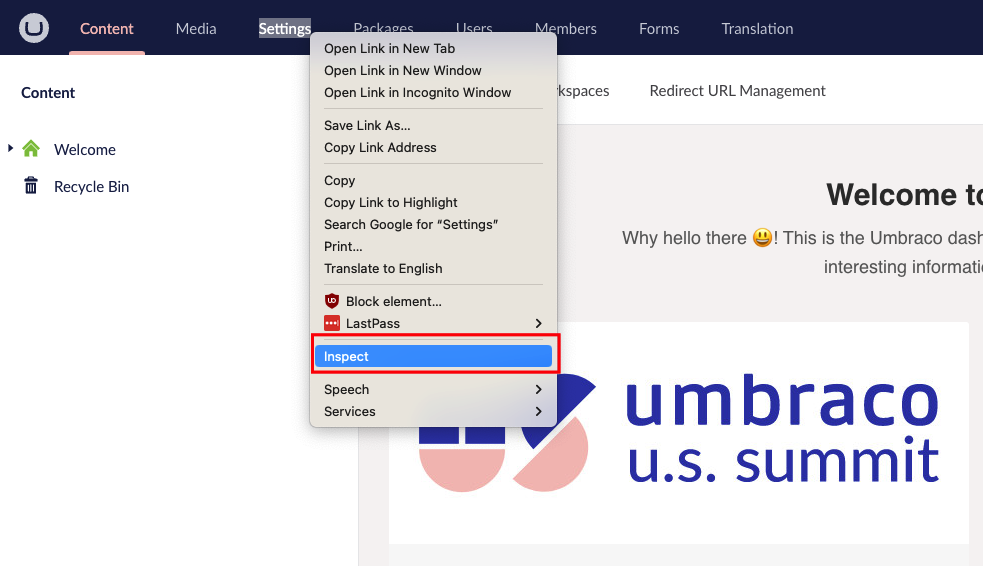Expand the Speech submenu arrow
Viewport: 983px width, 566px height.
pos(538,389)
